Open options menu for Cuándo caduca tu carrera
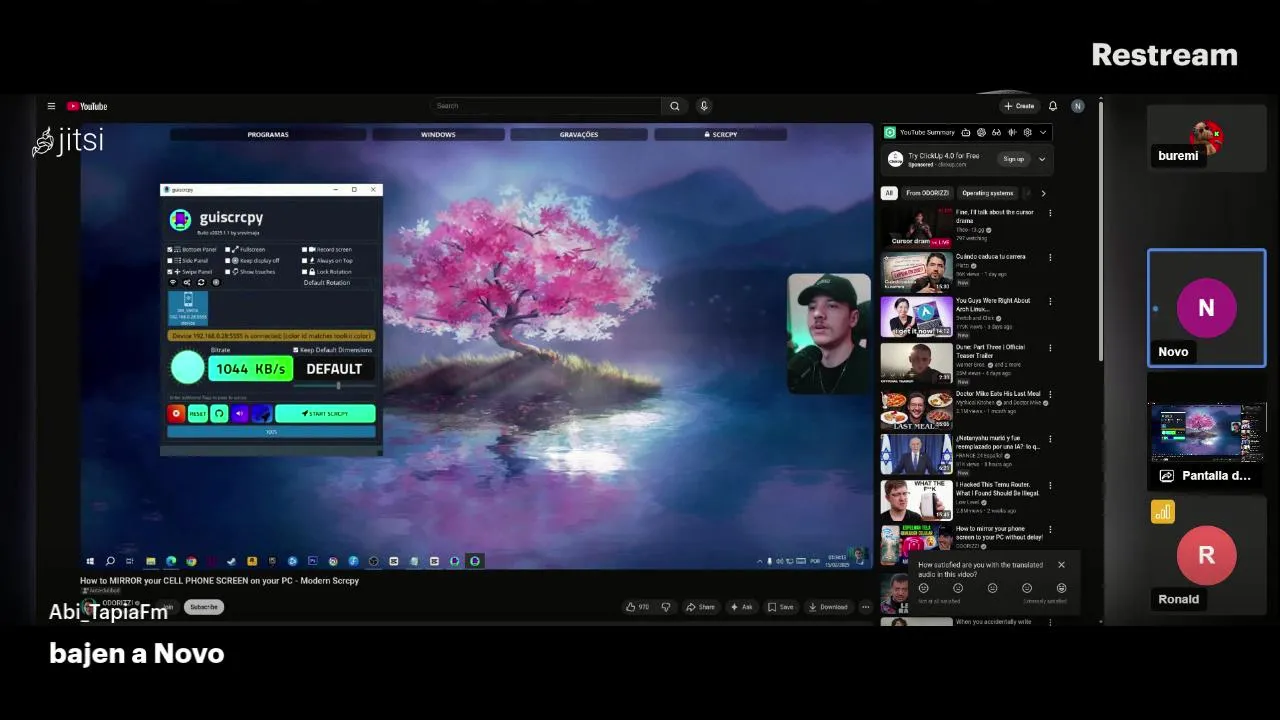The image size is (1280, 720). tap(1050, 257)
